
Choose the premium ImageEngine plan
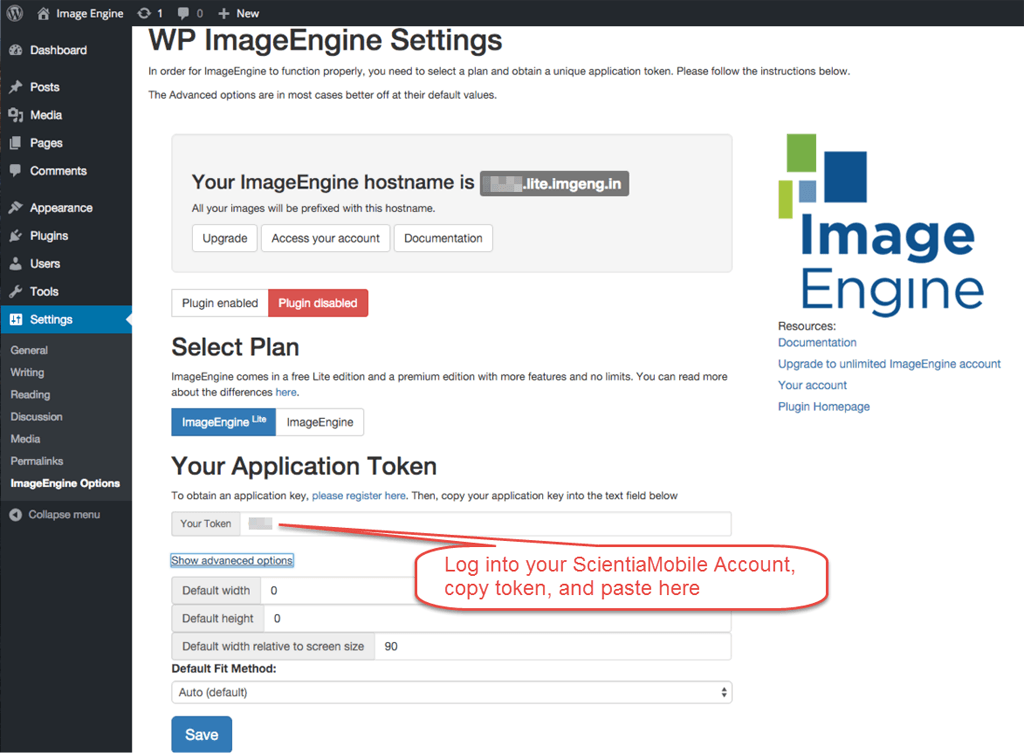320,422
